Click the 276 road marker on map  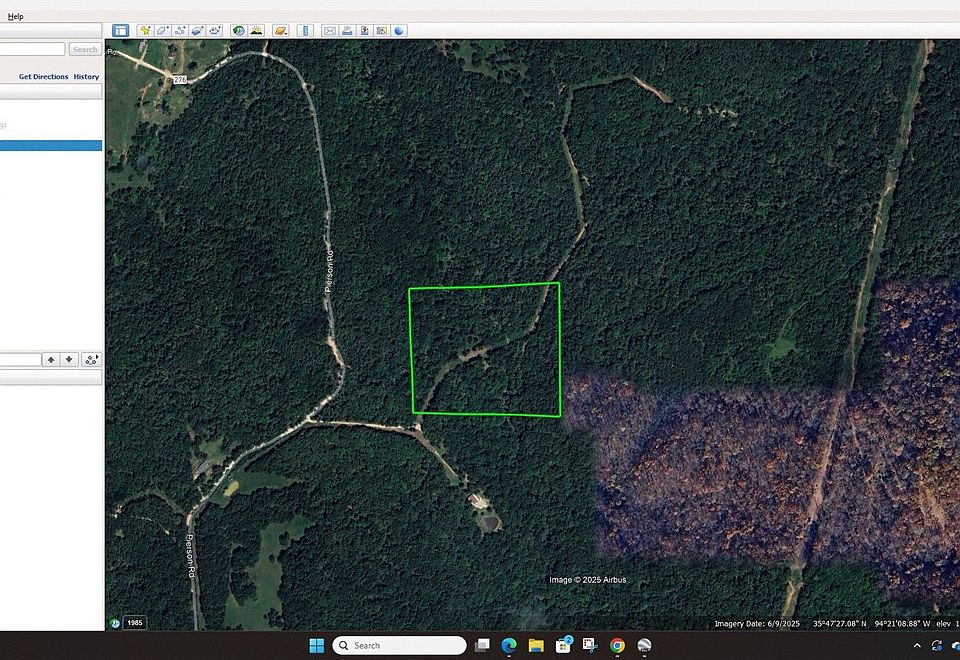tap(179, 80)
